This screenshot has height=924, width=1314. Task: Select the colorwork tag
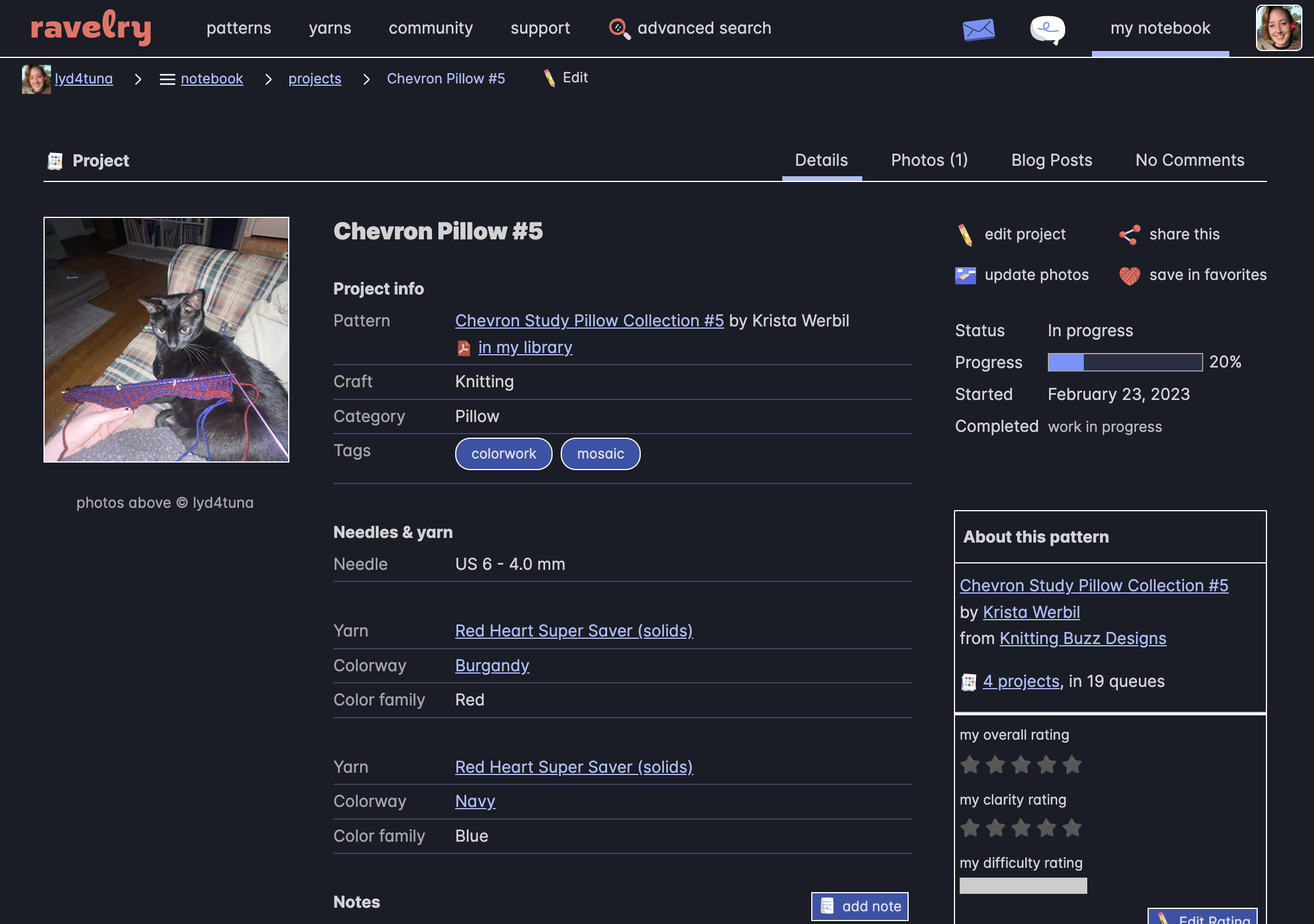coord(503,454)
